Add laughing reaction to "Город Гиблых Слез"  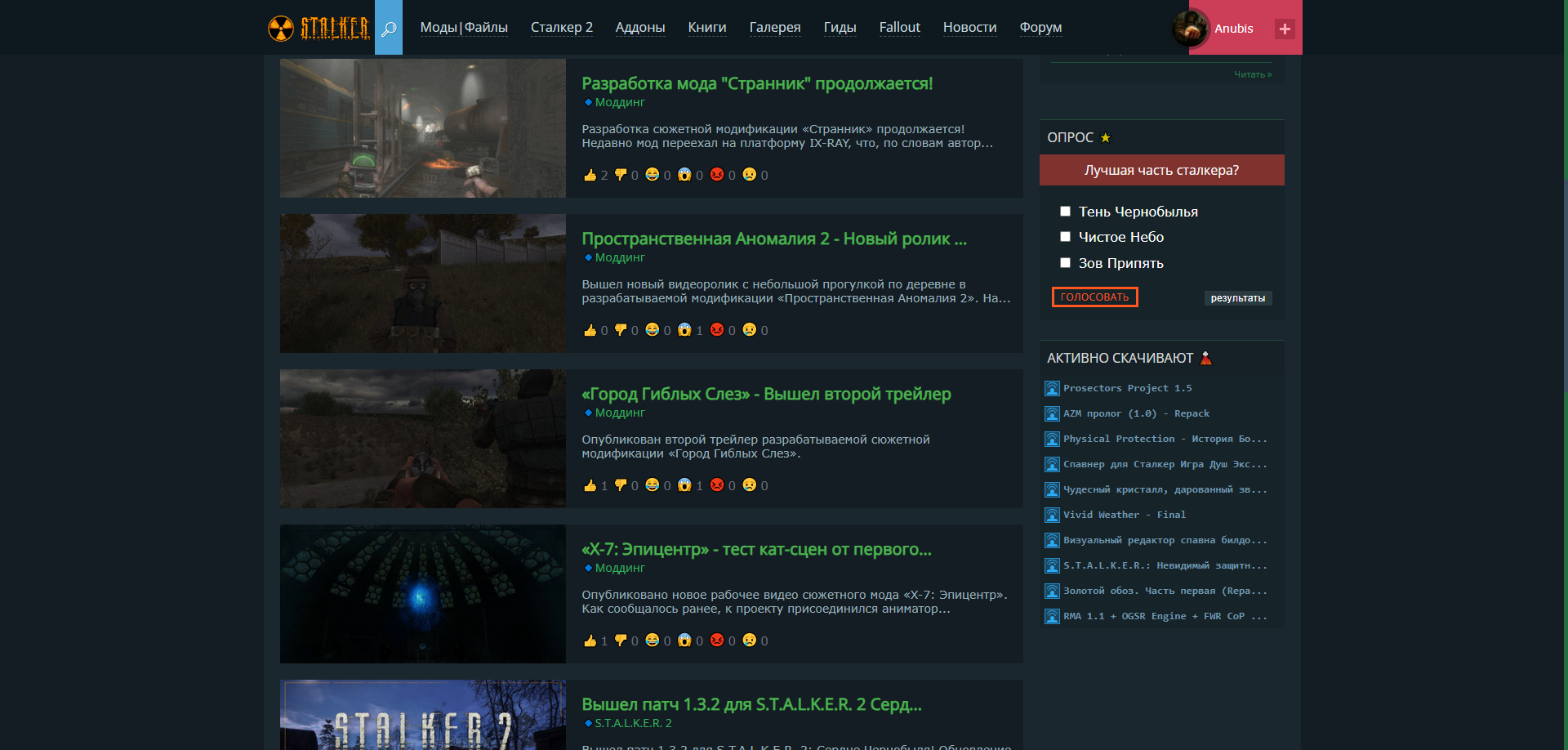click(653, 485)
